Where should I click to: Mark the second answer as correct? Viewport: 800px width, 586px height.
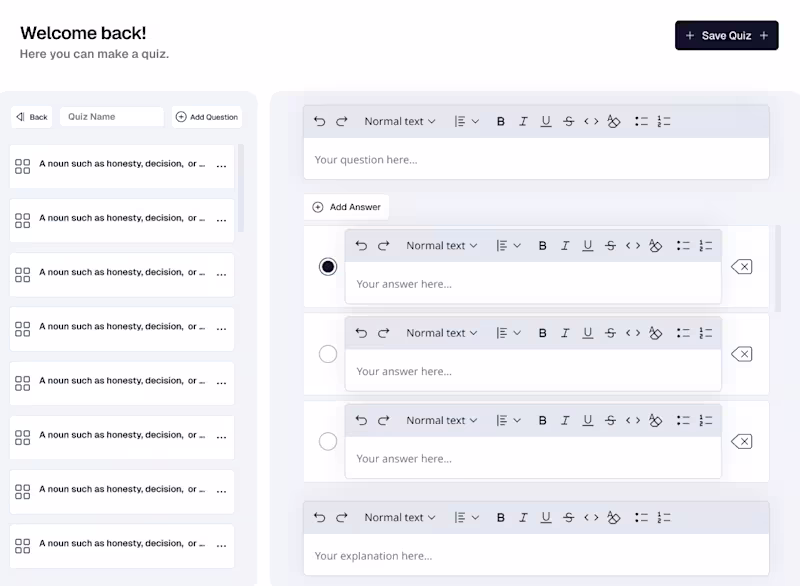[328, 354]
